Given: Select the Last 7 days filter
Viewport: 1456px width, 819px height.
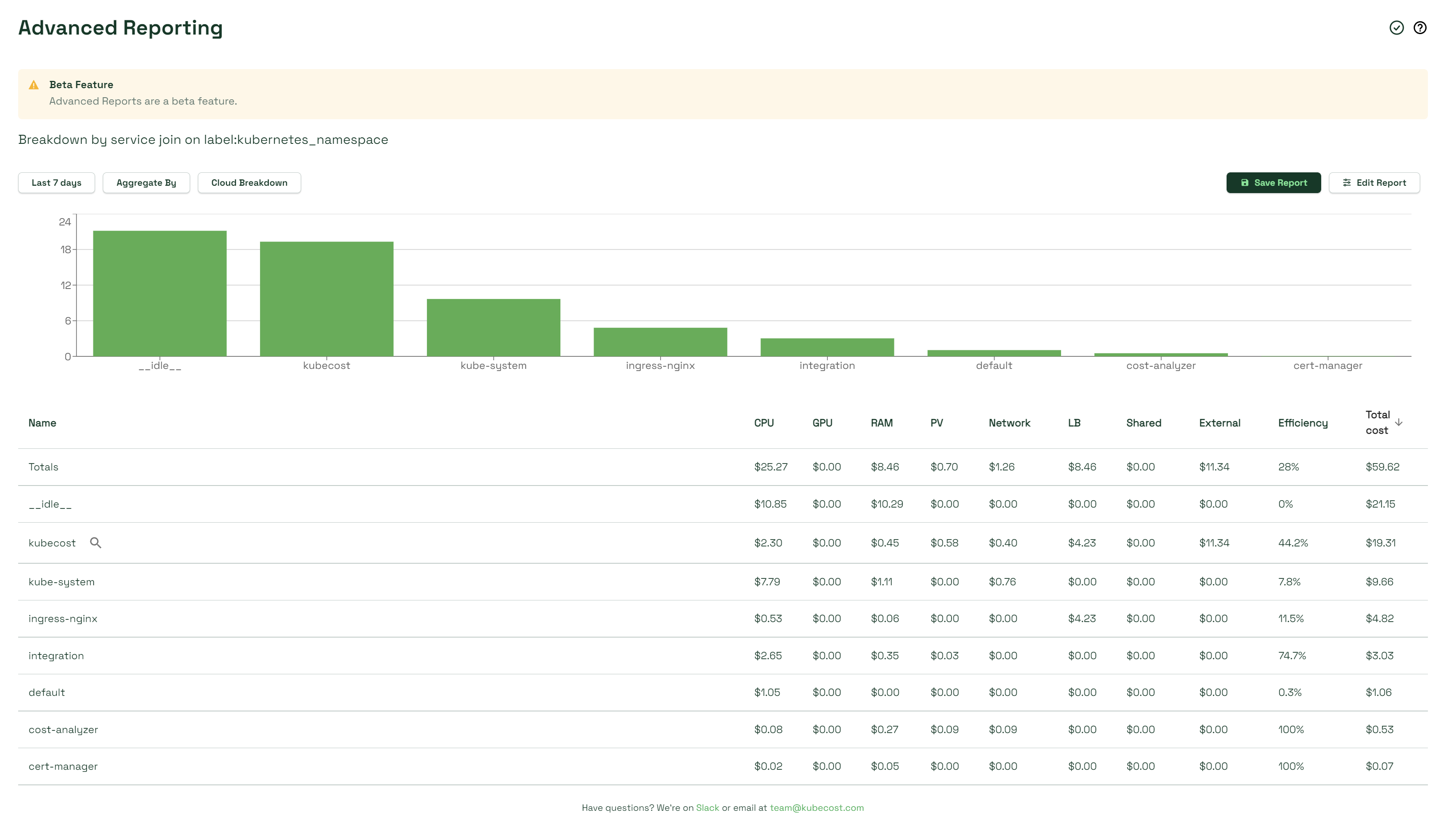Looking at the screenshot, I should pos(56,182).
